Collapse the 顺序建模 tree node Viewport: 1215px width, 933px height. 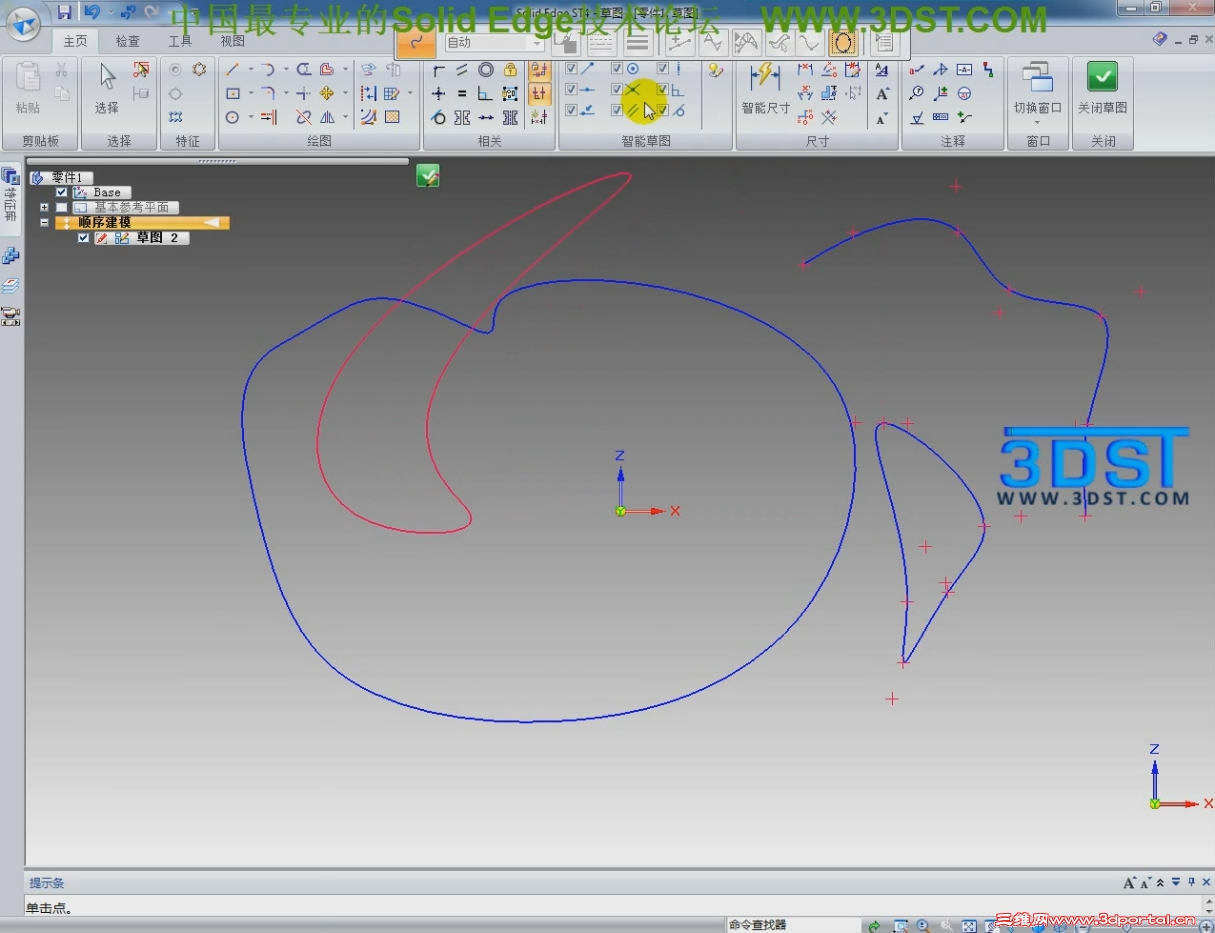[x=45, y=223]
